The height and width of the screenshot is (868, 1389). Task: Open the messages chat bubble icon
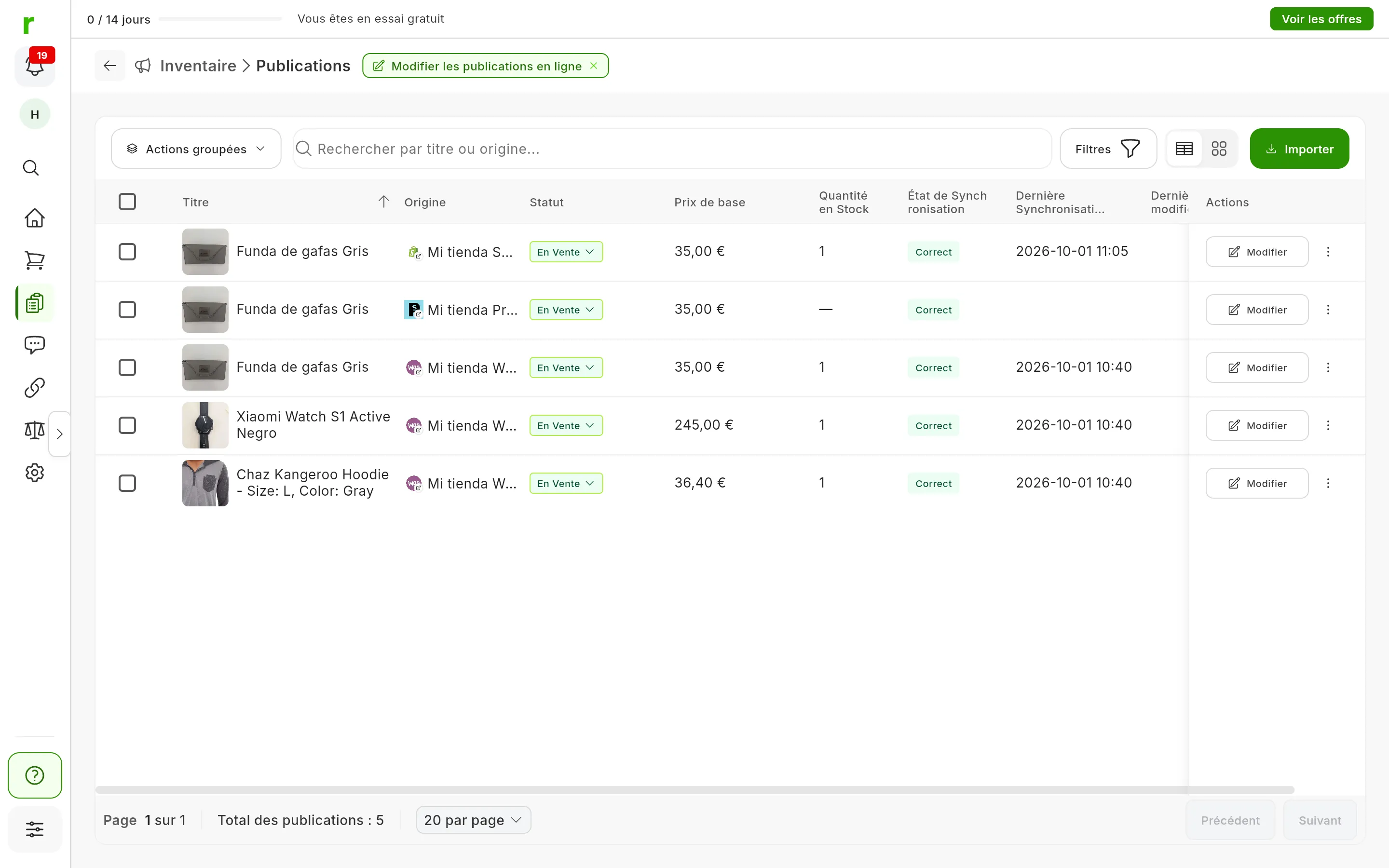[x=34, y=345]
